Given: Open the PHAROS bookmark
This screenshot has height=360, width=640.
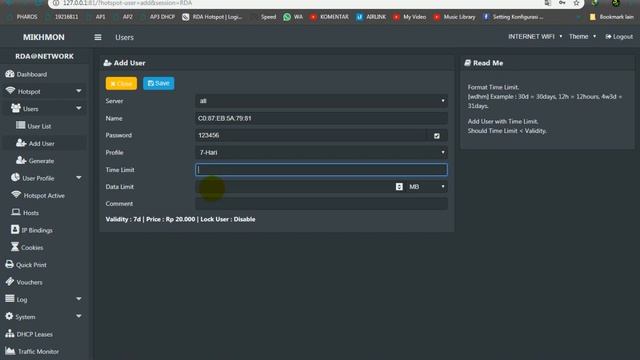Looking at the screenshot, I should pyautogui.click(x=22, y=17).
